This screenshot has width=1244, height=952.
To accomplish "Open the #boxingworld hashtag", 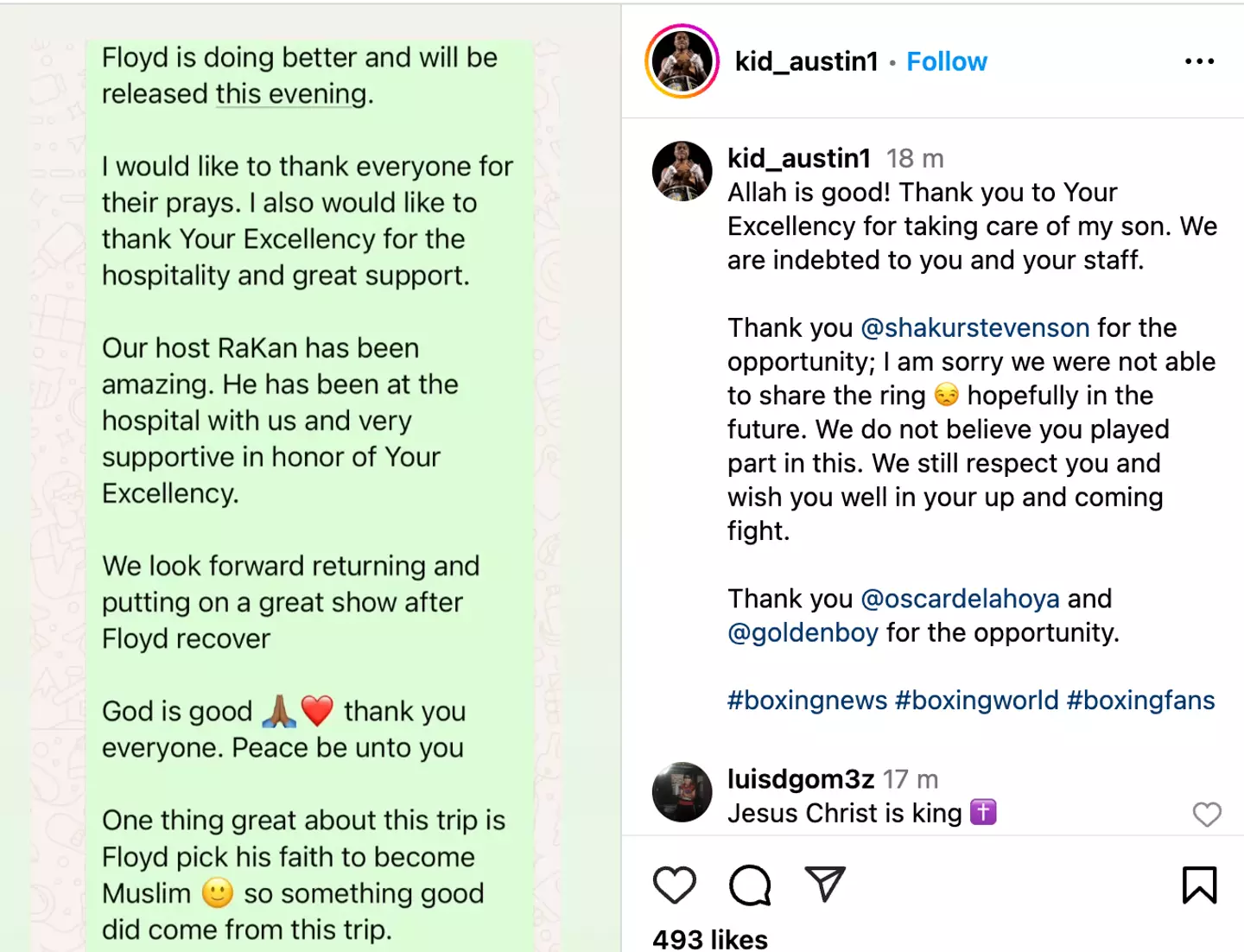I will (976, 700).
